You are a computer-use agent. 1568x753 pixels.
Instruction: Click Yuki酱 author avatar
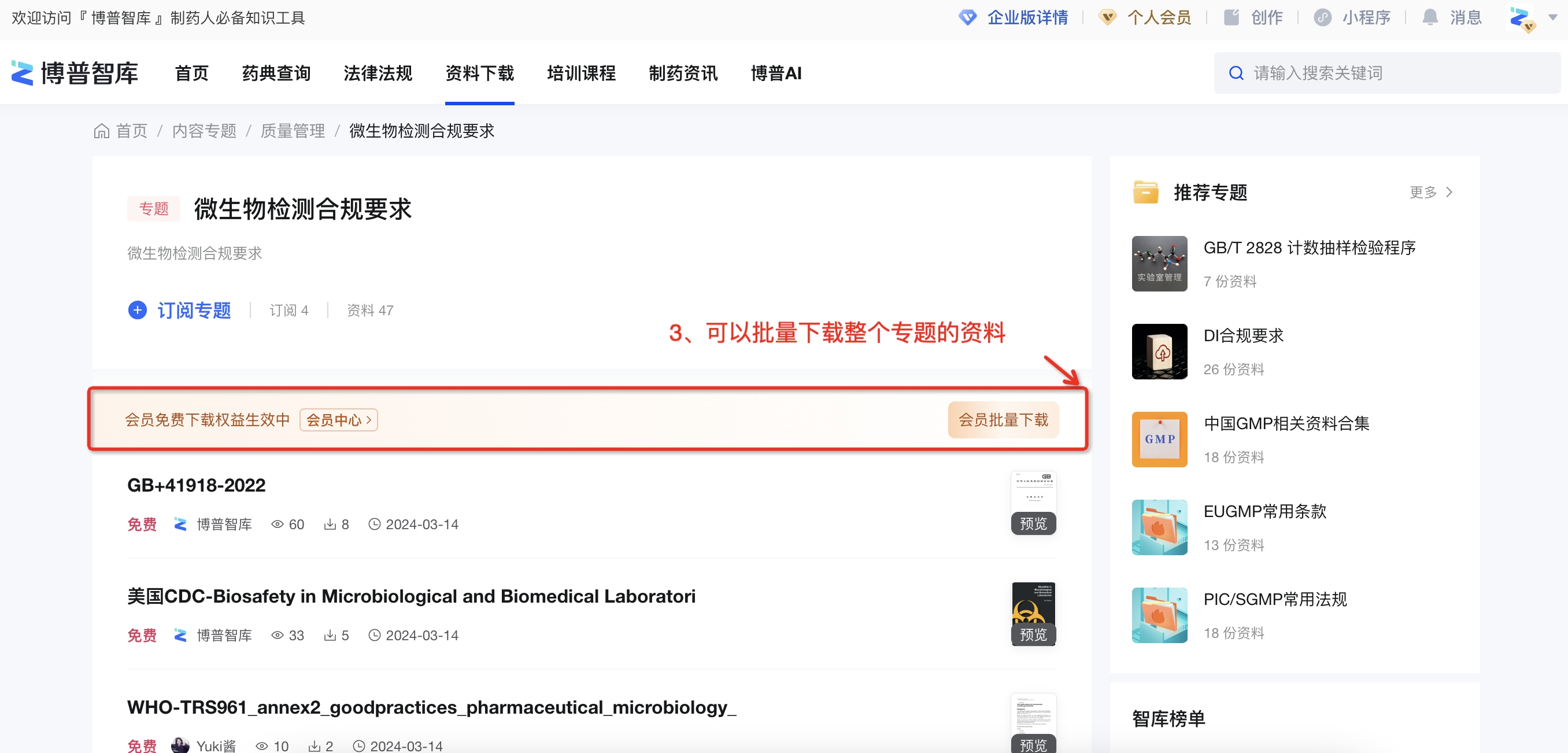tap(180, 745)
